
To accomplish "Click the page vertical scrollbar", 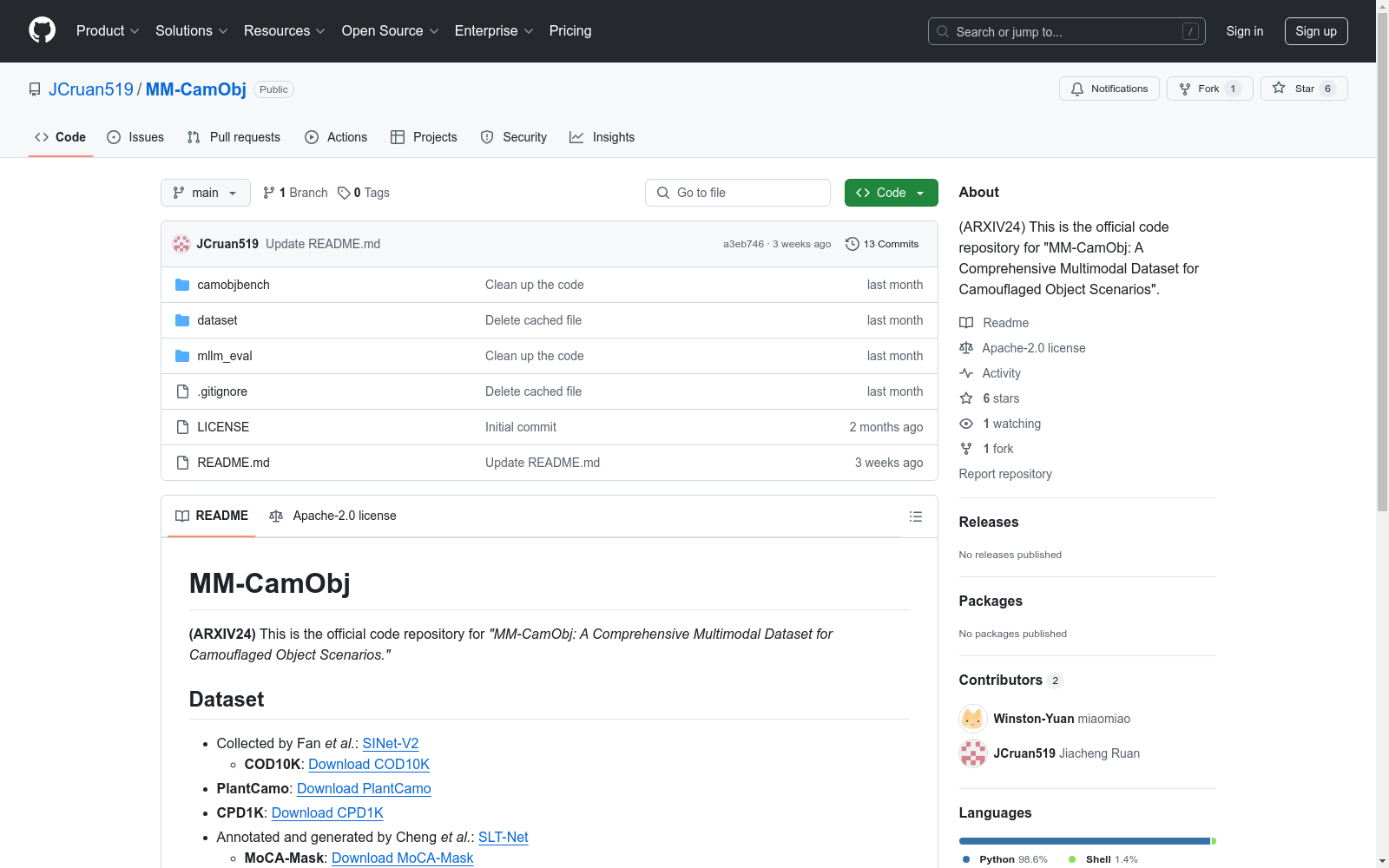I will click(1383, 260).
